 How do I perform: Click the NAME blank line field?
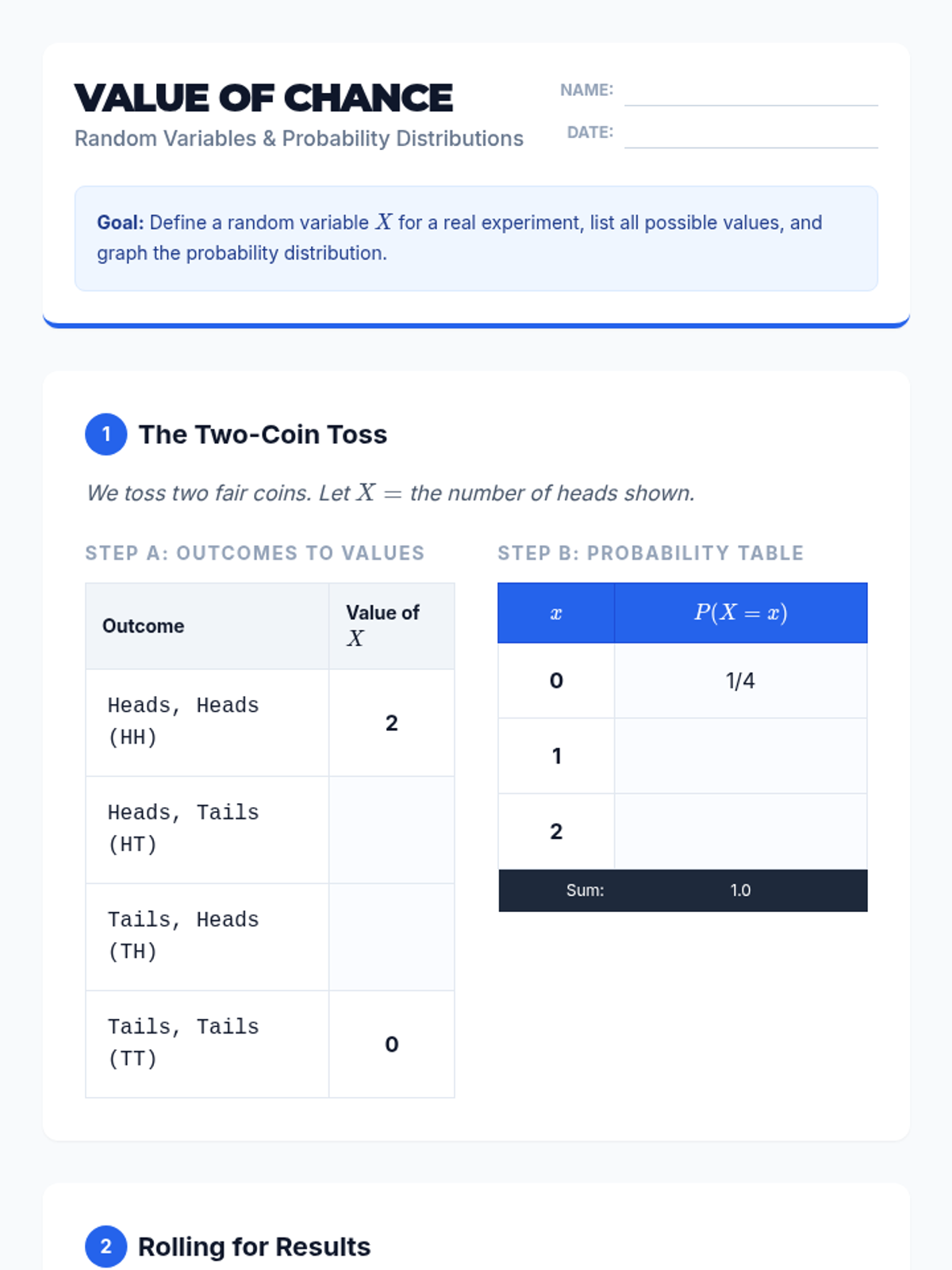coord(750,93)
